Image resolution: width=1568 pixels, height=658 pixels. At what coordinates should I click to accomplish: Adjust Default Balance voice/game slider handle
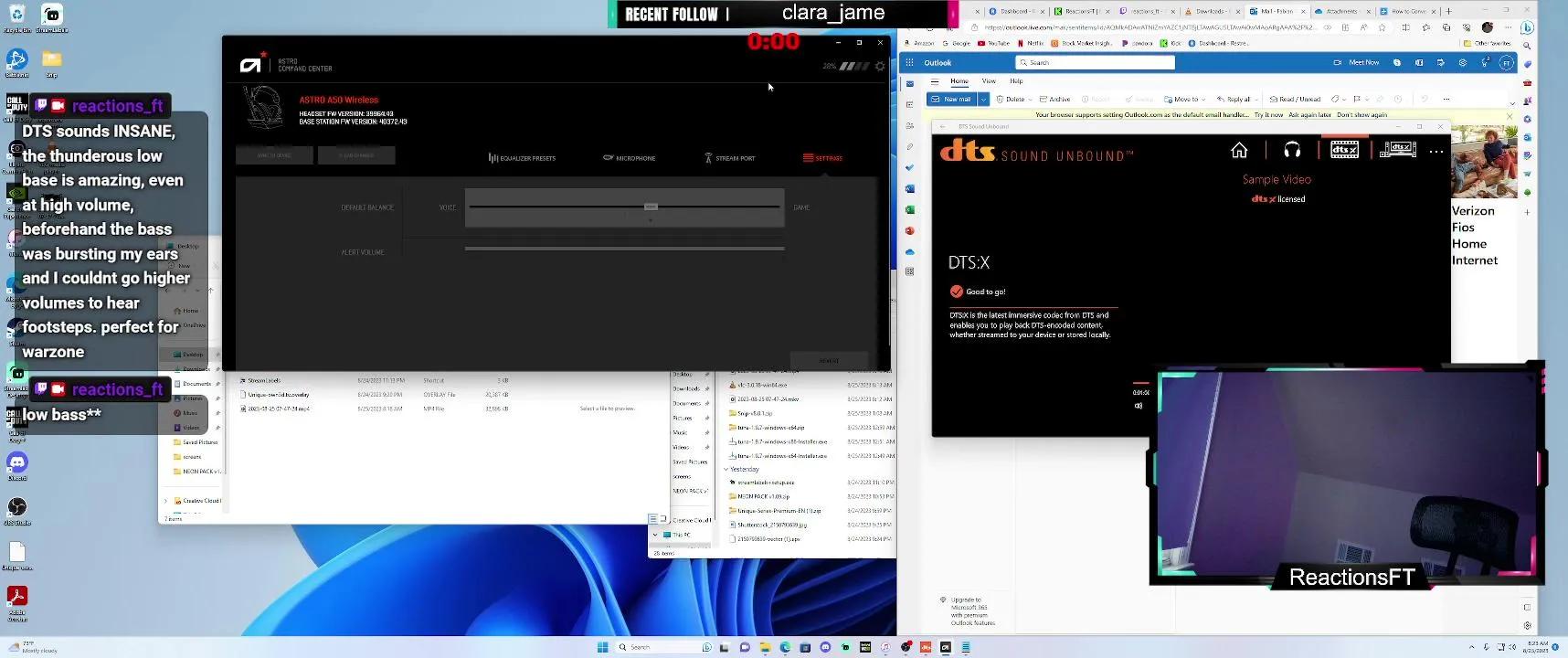tap(651, 207)
